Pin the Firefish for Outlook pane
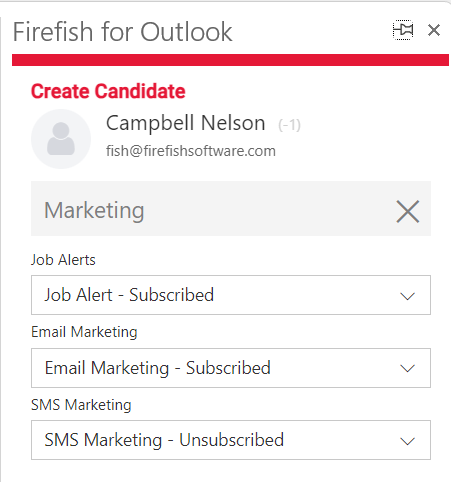451x482 pixels. click(403, 30)
